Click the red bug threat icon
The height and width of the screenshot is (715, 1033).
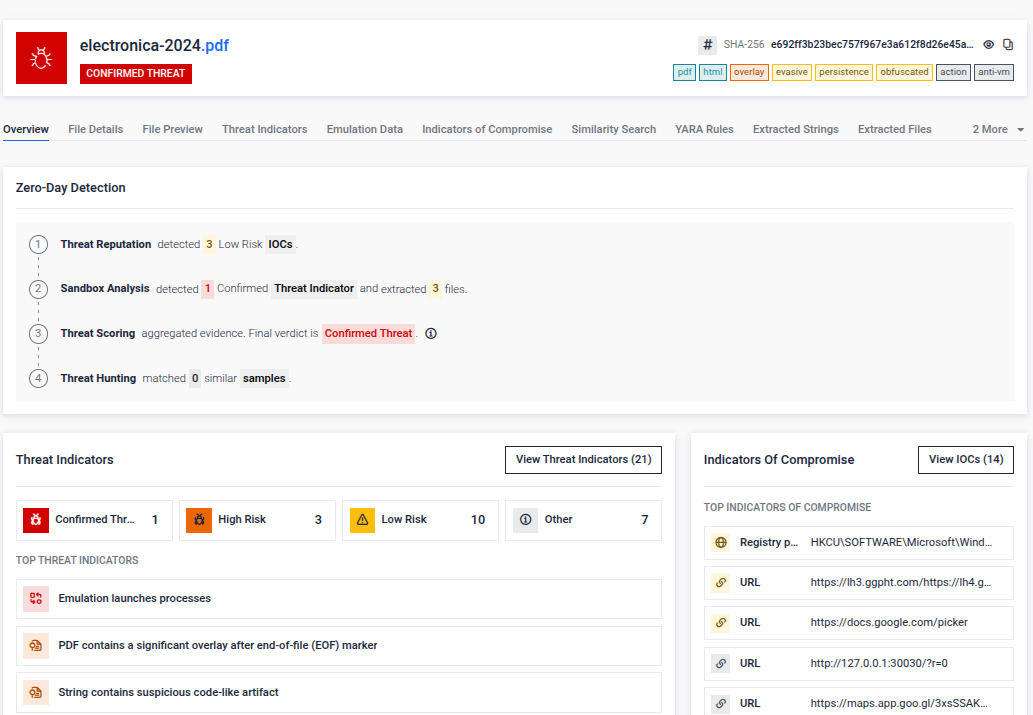point(41,58)
